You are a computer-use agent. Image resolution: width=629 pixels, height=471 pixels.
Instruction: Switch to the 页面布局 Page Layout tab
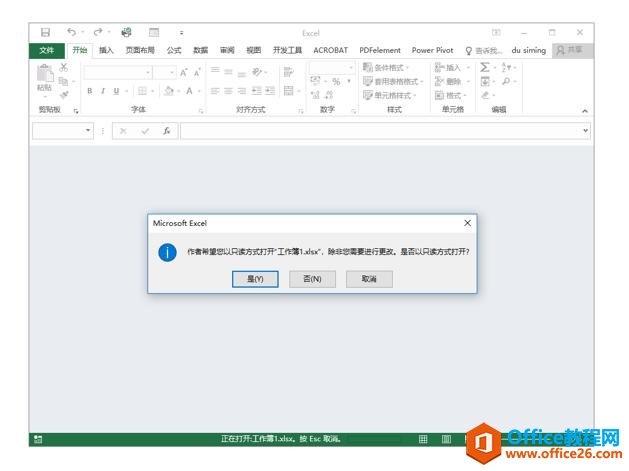[x=140, y=51]
